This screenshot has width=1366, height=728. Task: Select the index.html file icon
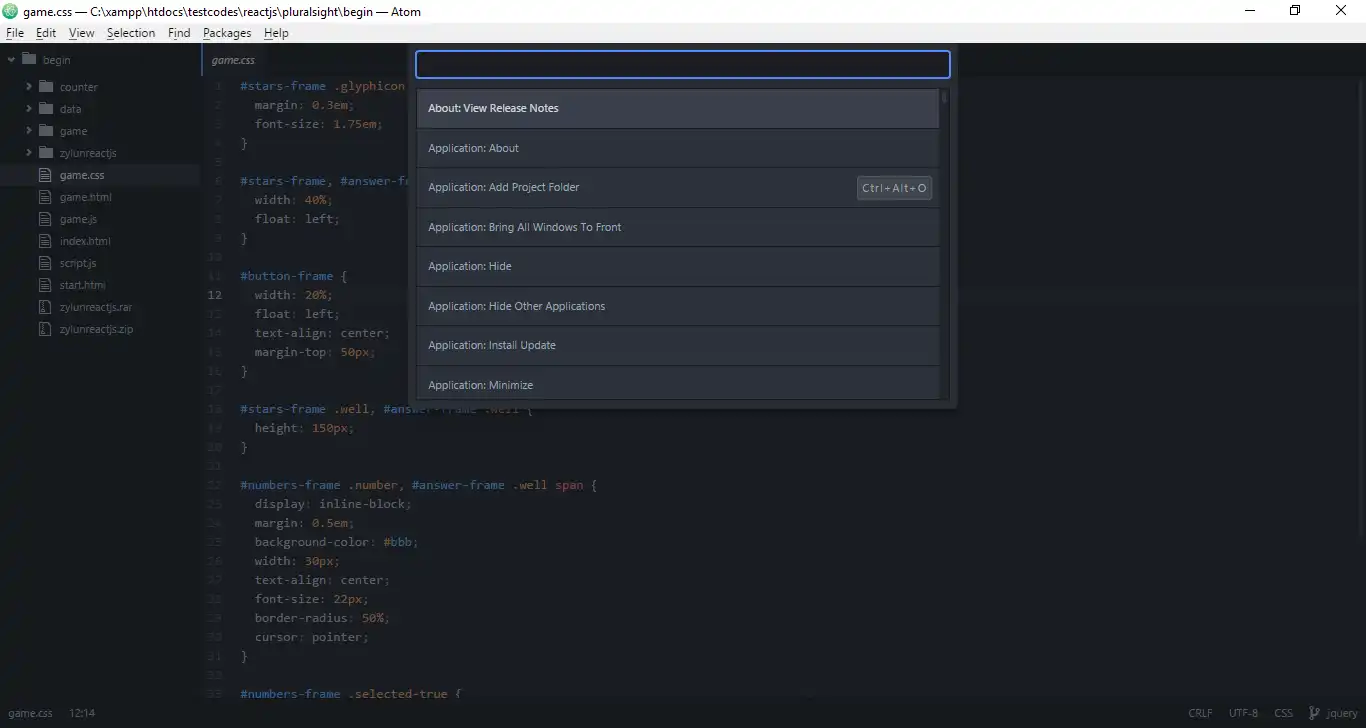[x=46, y=240]
